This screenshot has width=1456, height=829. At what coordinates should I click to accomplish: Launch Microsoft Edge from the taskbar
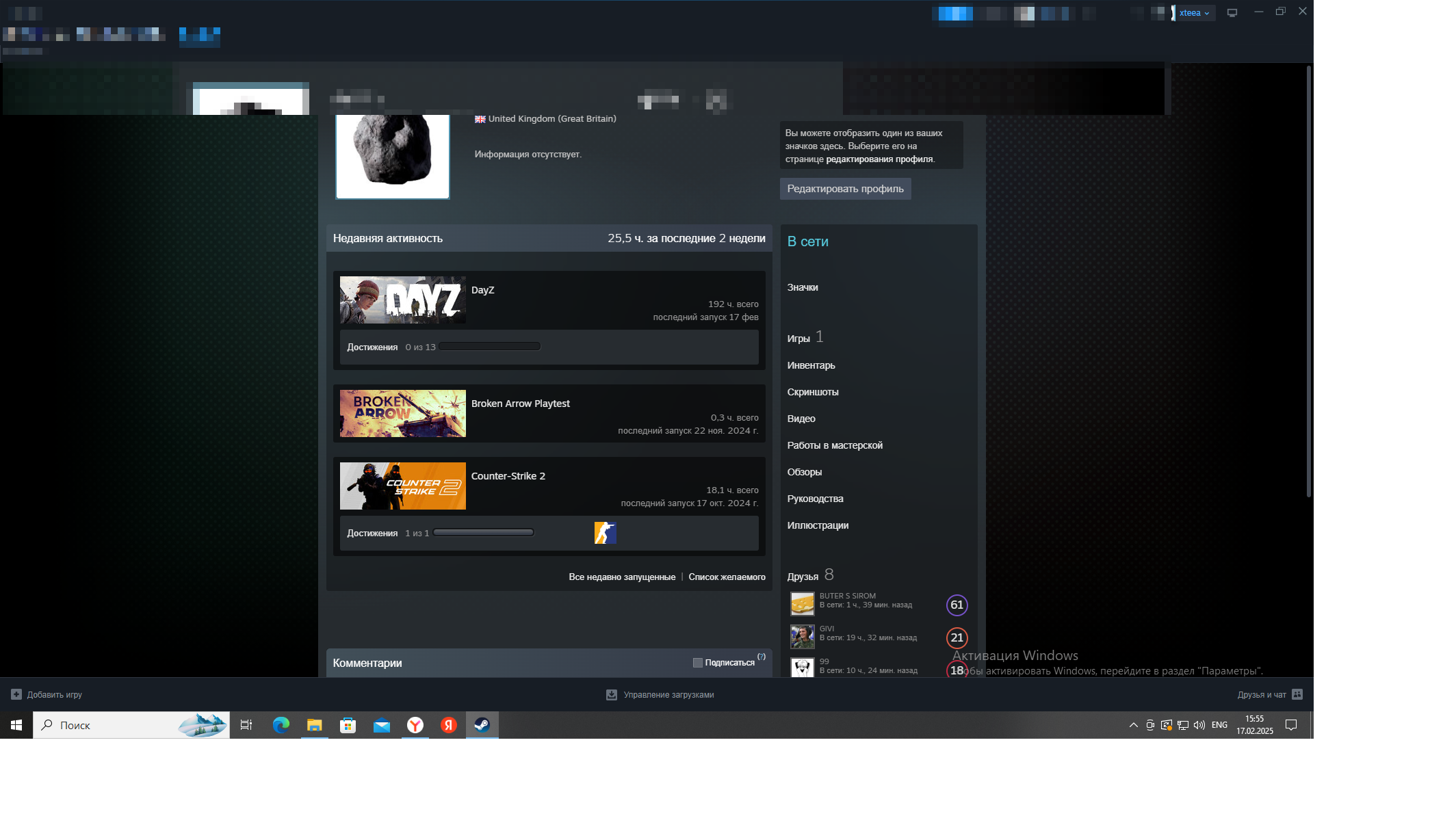point(281,725)
